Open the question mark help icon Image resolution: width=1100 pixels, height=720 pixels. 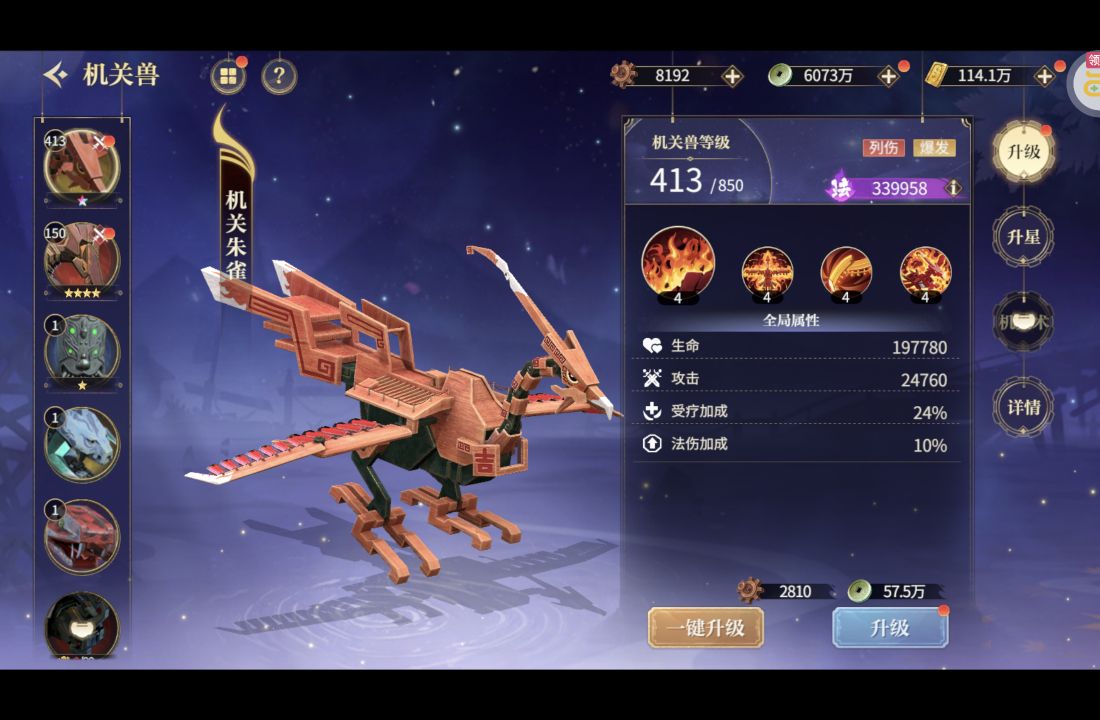tap(279, 76)
